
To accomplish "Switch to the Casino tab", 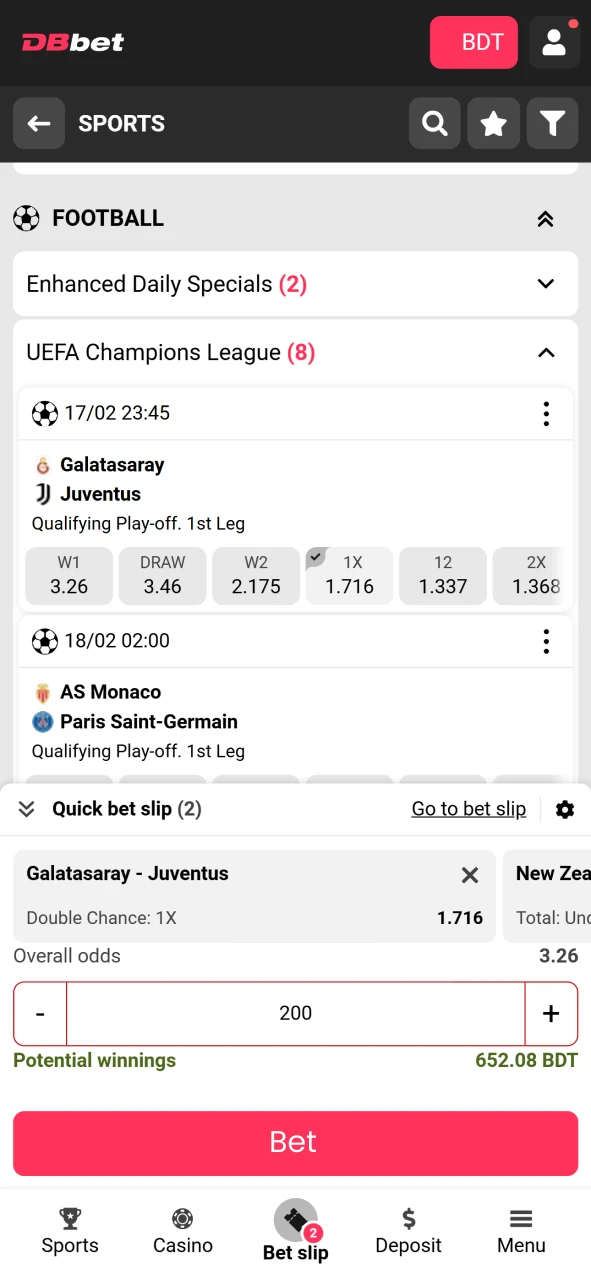I will pyautogui.click(x=182, y=1230).
